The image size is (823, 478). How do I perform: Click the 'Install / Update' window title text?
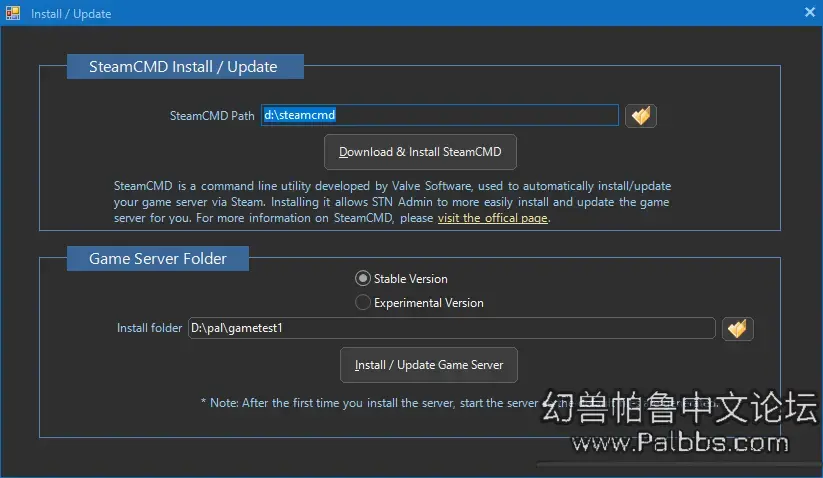click(71, 14)
